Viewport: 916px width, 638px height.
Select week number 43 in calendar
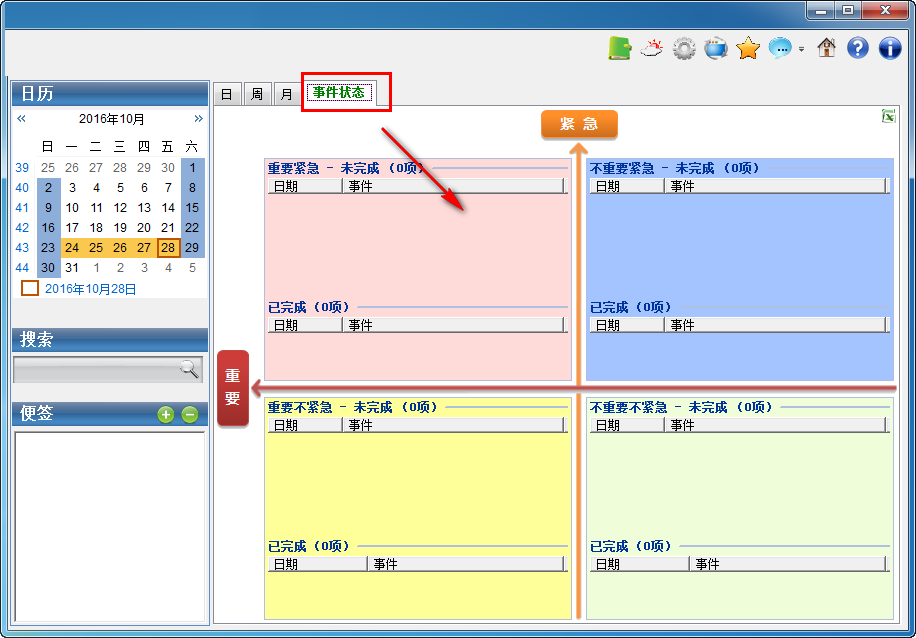(x=22, y=248)
